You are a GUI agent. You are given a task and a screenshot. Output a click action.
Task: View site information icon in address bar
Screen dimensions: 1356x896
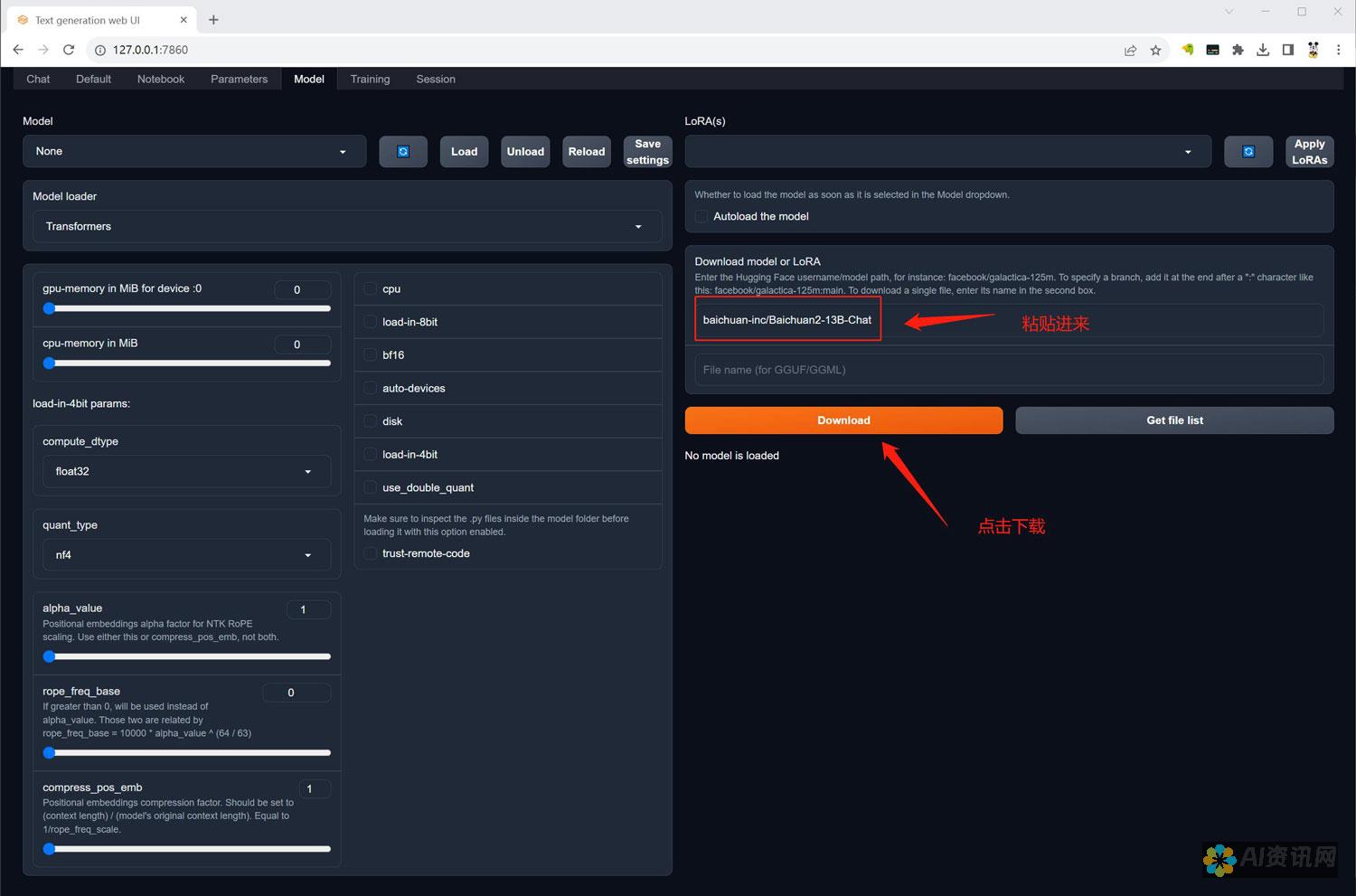pyautogui.click(x=101, y=51)
